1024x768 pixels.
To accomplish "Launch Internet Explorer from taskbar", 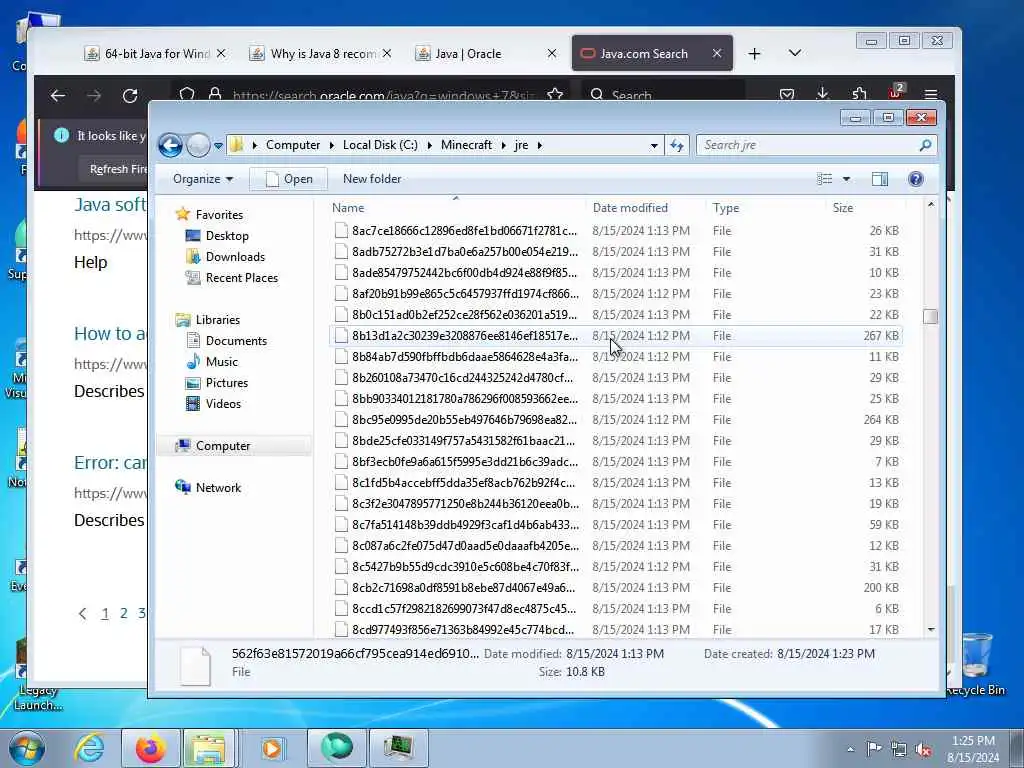I will (x=89, y=748).
